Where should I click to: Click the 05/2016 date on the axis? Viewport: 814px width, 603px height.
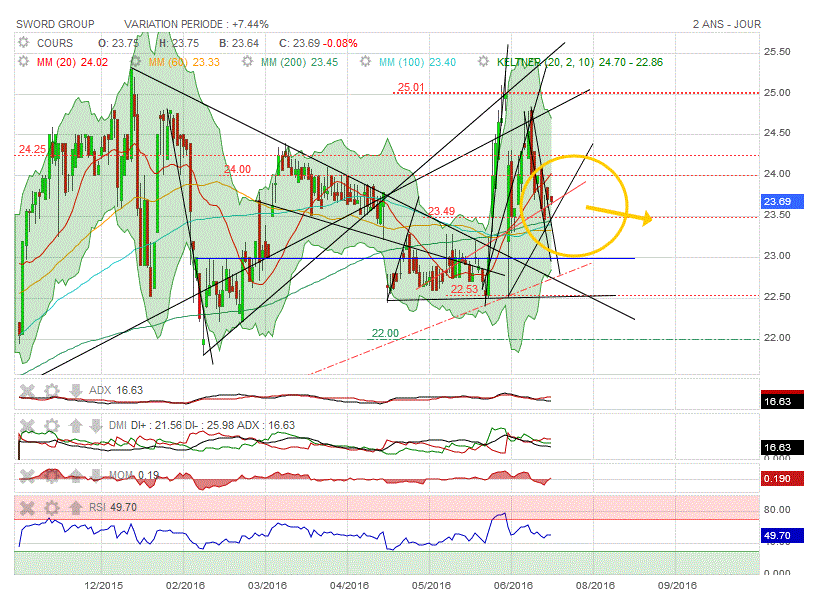coord(431,586)
